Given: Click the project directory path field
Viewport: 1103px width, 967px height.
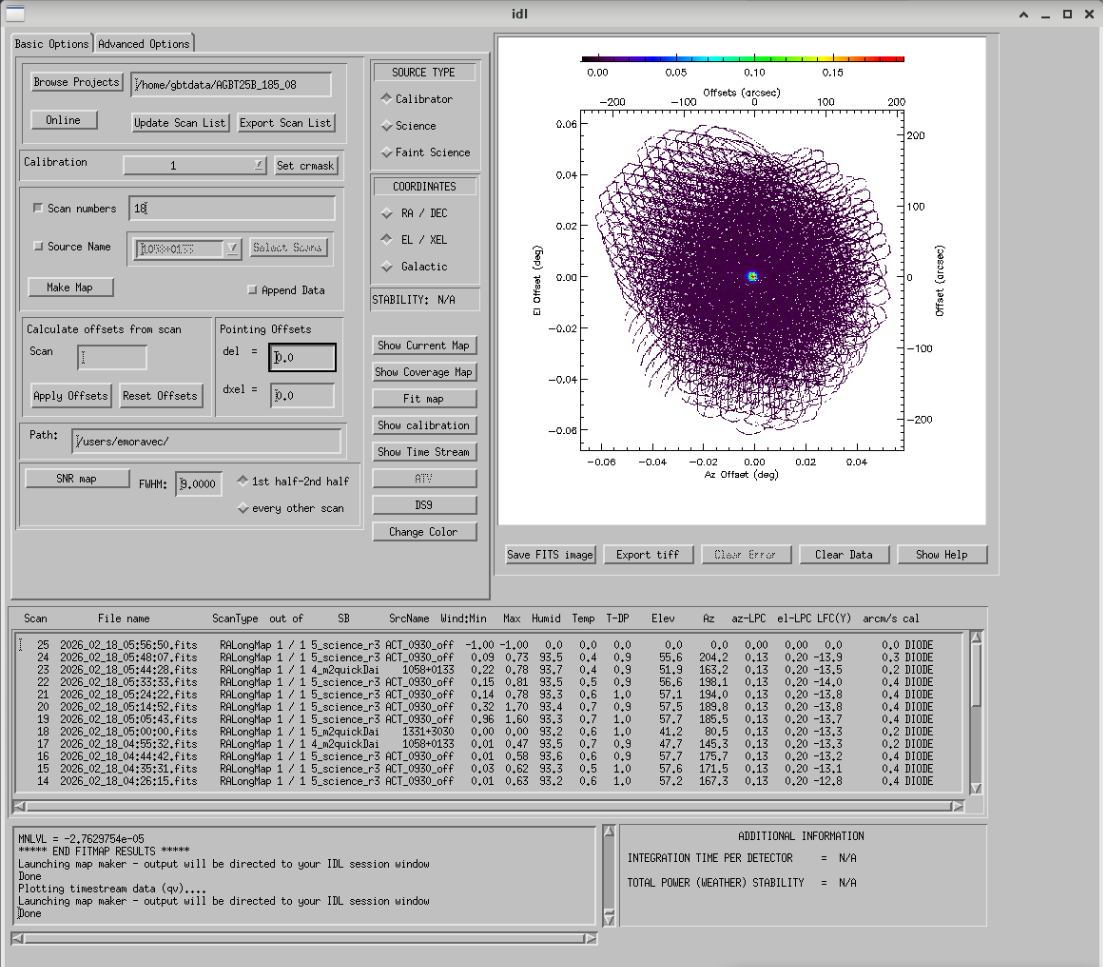Looking at the screenshot, I should (x=231, y=84).
